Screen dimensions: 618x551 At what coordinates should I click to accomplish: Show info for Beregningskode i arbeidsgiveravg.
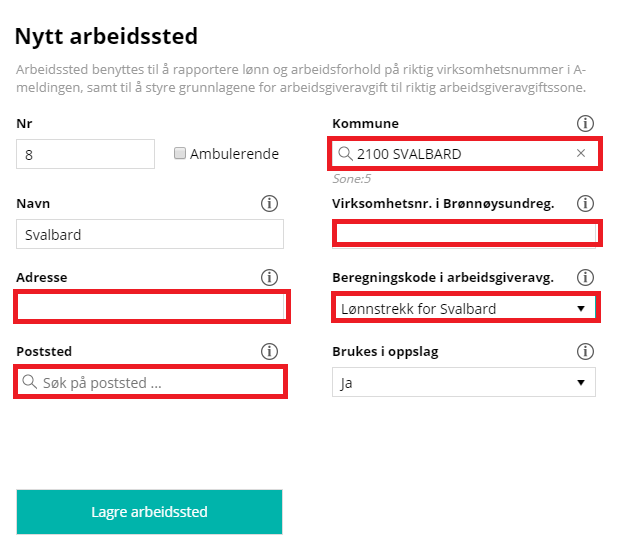tap(585, 277)
